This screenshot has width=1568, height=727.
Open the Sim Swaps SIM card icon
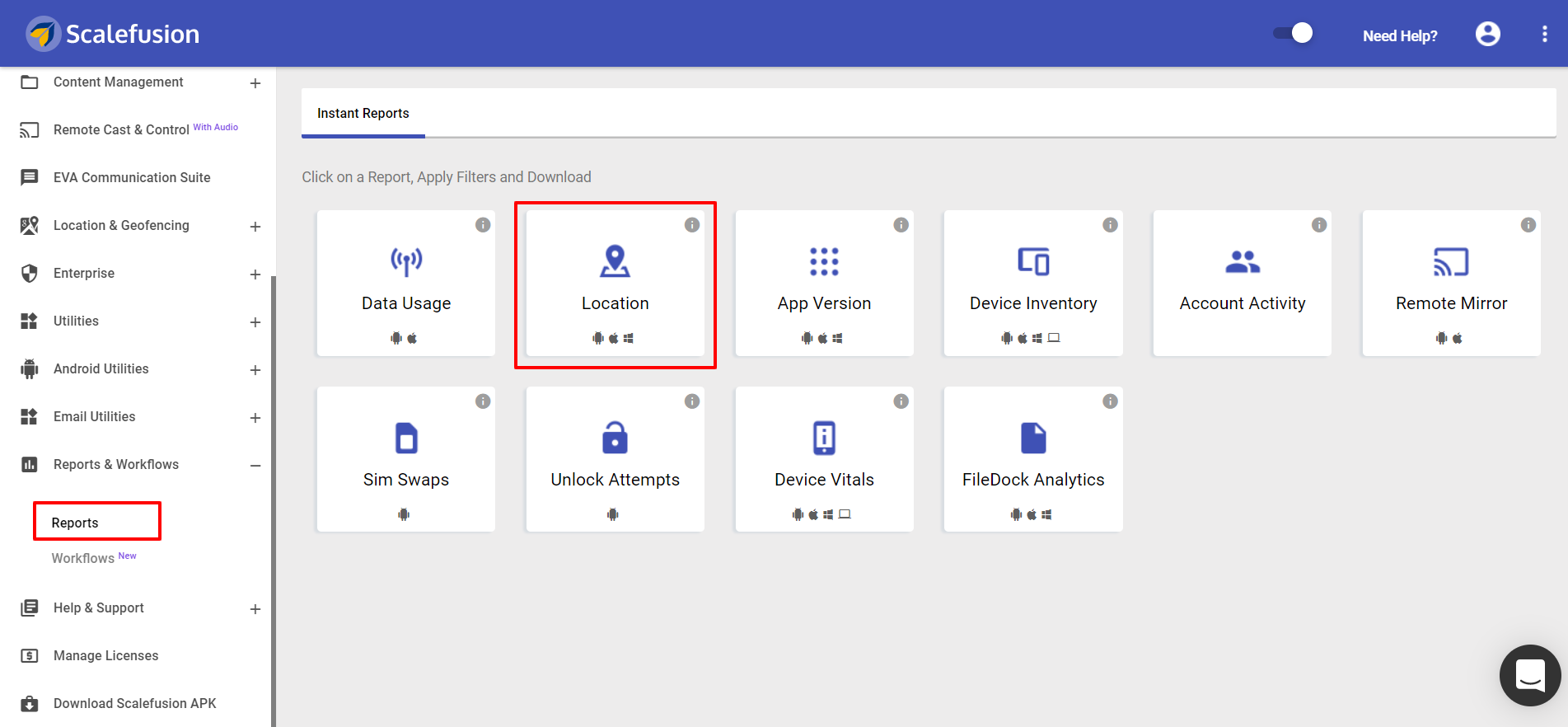[406, 438]
